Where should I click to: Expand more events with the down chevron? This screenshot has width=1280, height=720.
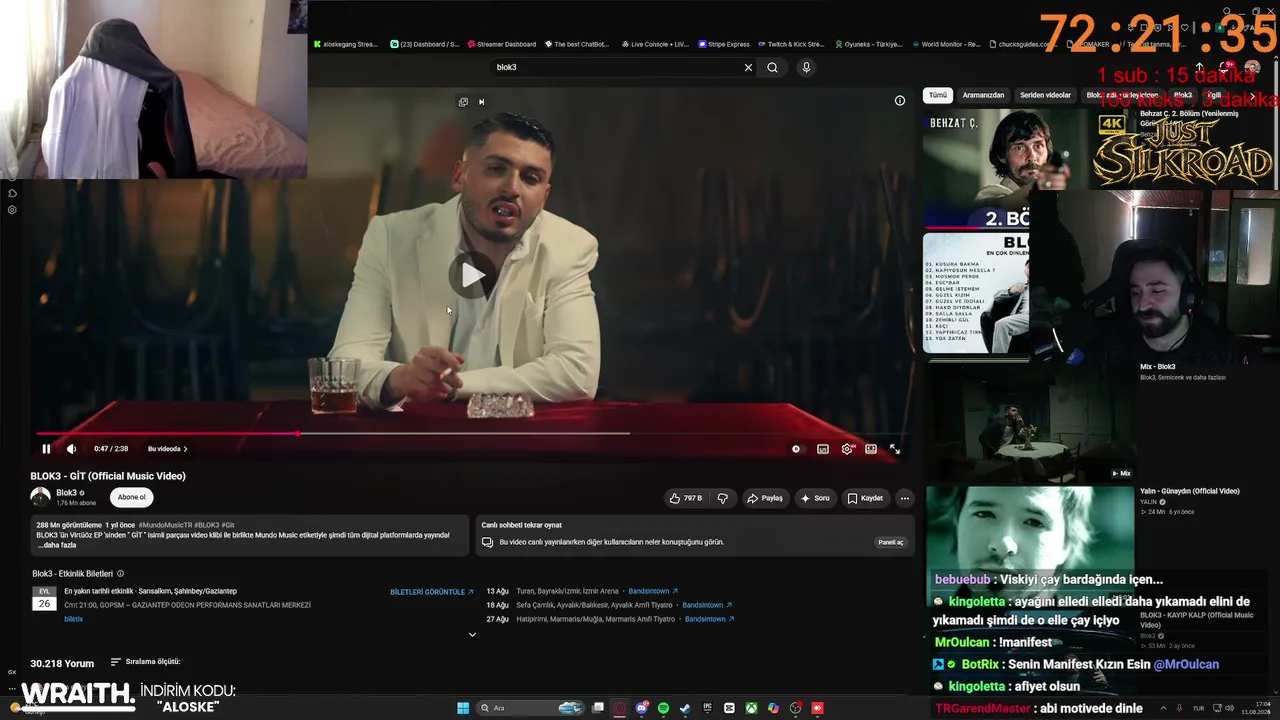click(472, 634)
